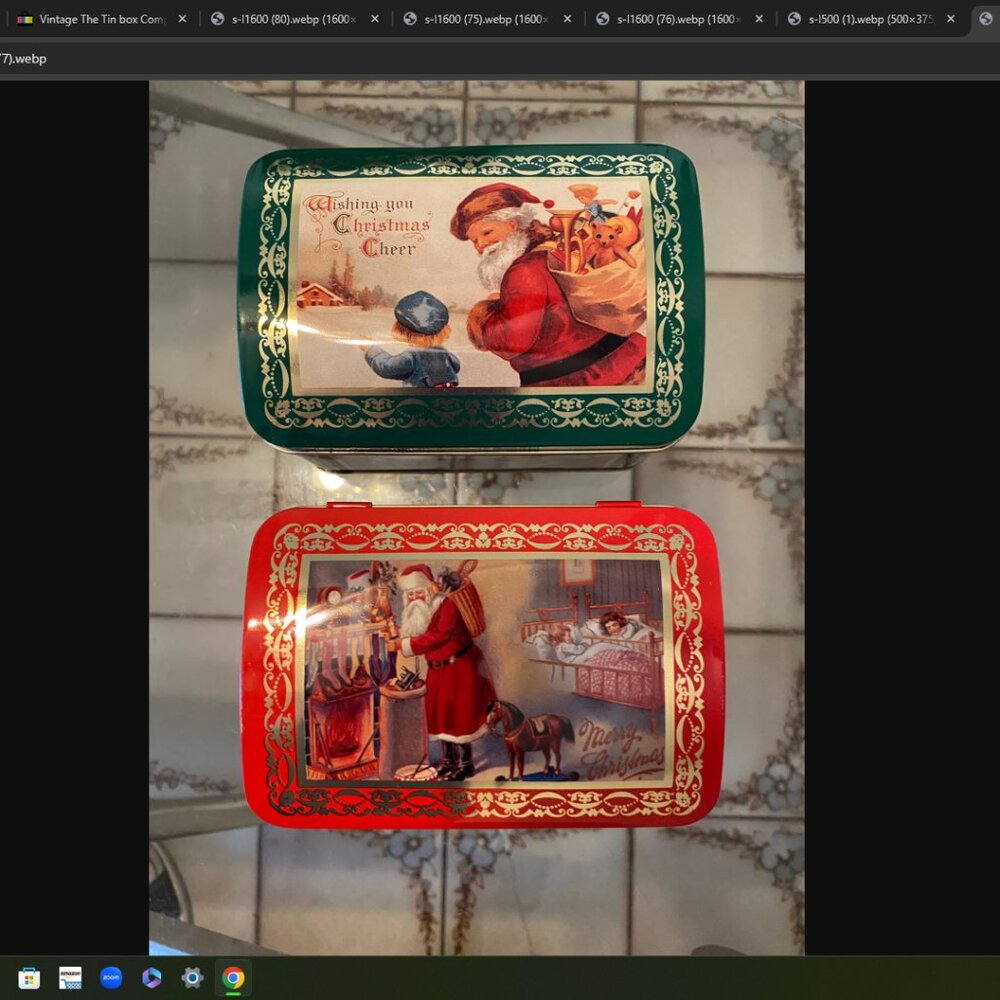1000x1000 pixels.
Task: Open Microsoft 365 Copilot from the taskbar
Action: pyautogui.click(x=152, y=978)
